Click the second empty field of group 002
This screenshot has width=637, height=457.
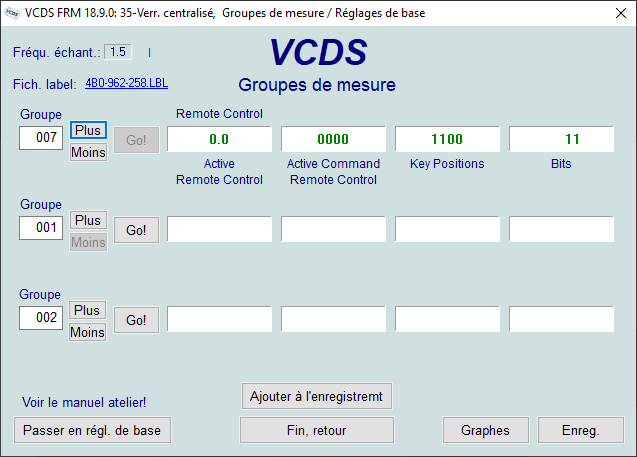click(x=333, y=319)
